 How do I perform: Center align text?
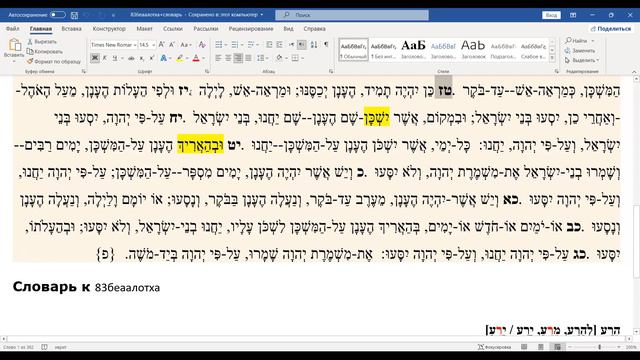[x=228, y=58]
